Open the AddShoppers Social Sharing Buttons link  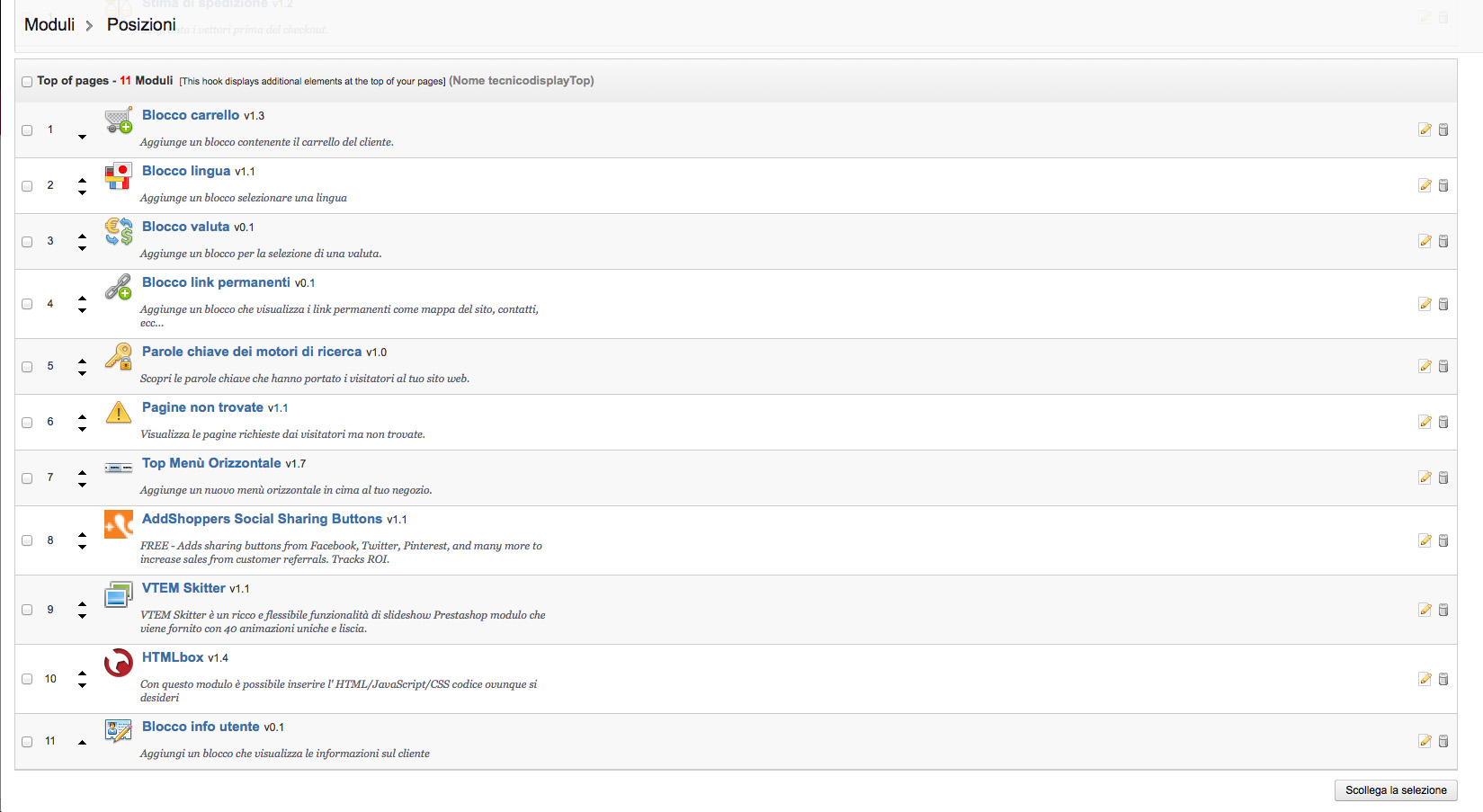pos(262,519)
